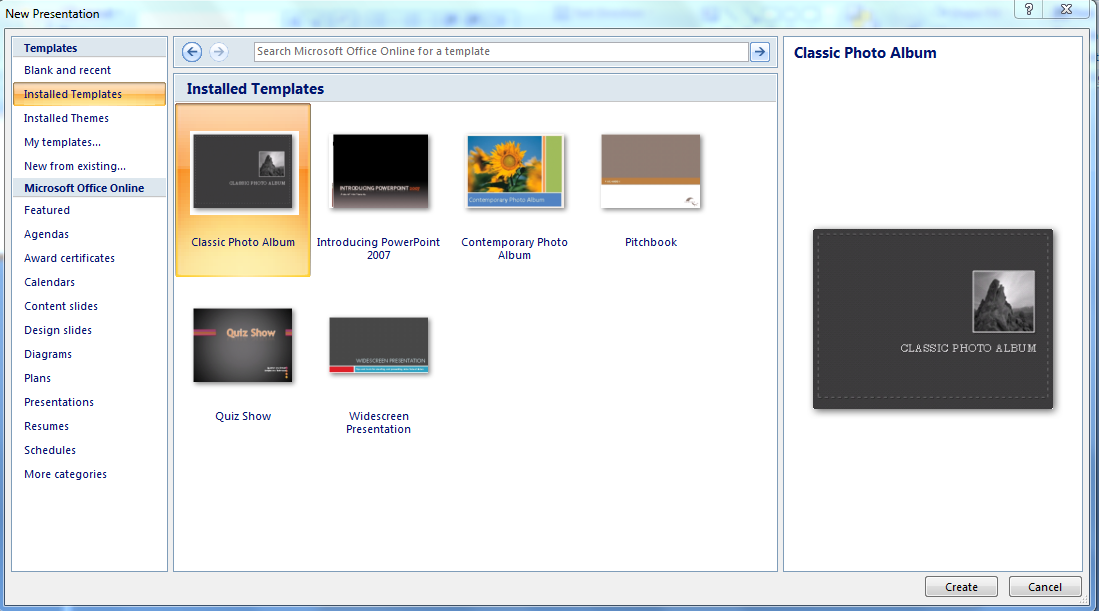
Task: Select the Classic Photo Album template thumbnail
Action: tap(243, 172)
